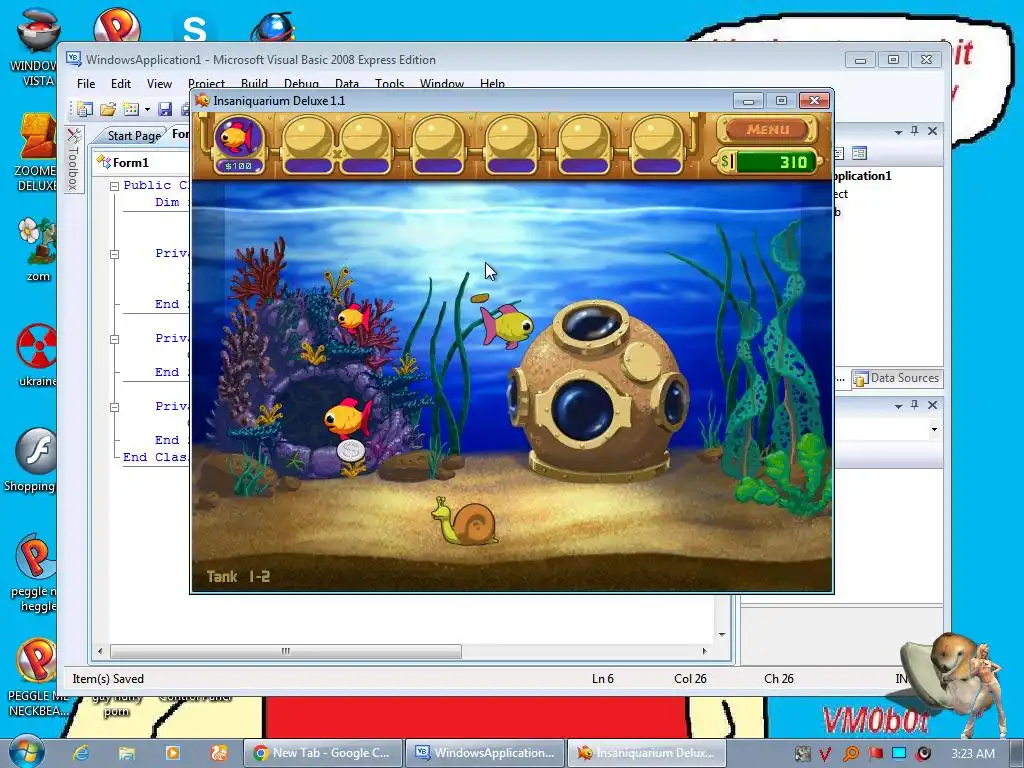
Task: Open the Help menu
Action: (492, 84)
